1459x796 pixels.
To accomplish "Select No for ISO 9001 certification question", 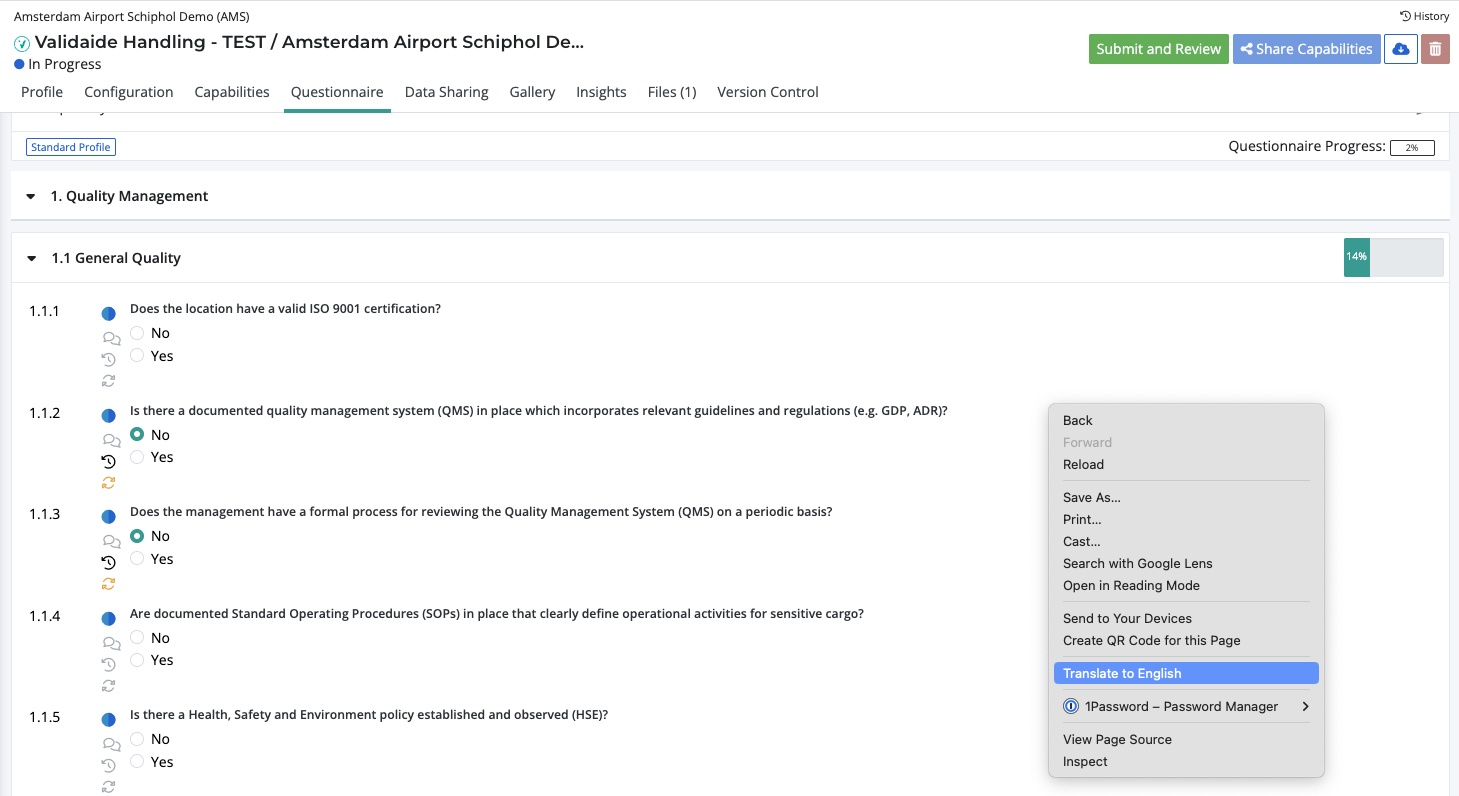I will (x=137, y=333).
